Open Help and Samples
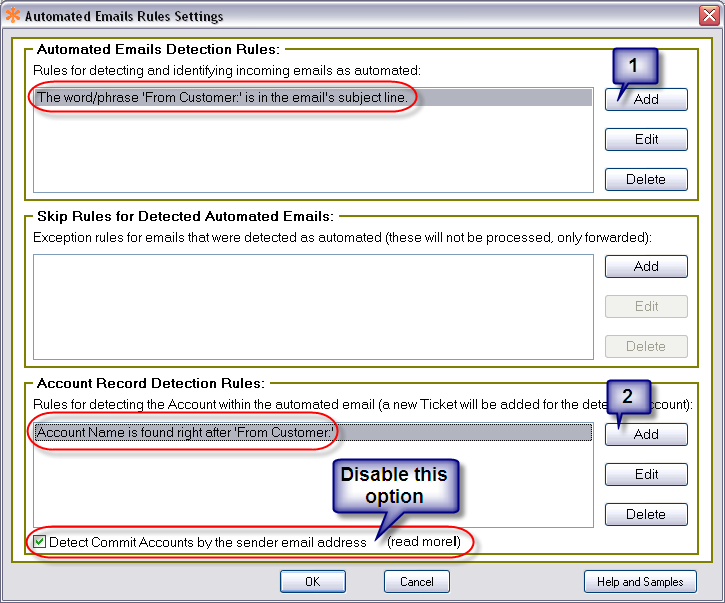This screenshot has height=603, width=725. coord(640,581)
